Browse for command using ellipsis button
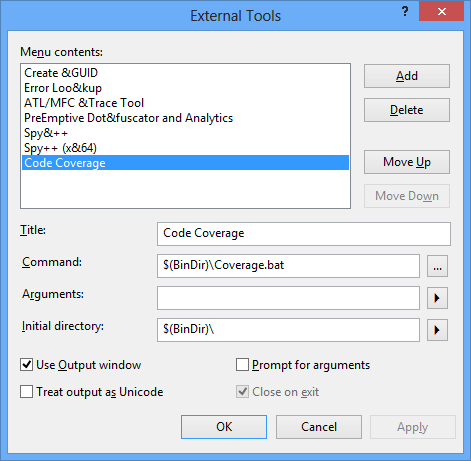471x461 pixels. tap(437, 266)
